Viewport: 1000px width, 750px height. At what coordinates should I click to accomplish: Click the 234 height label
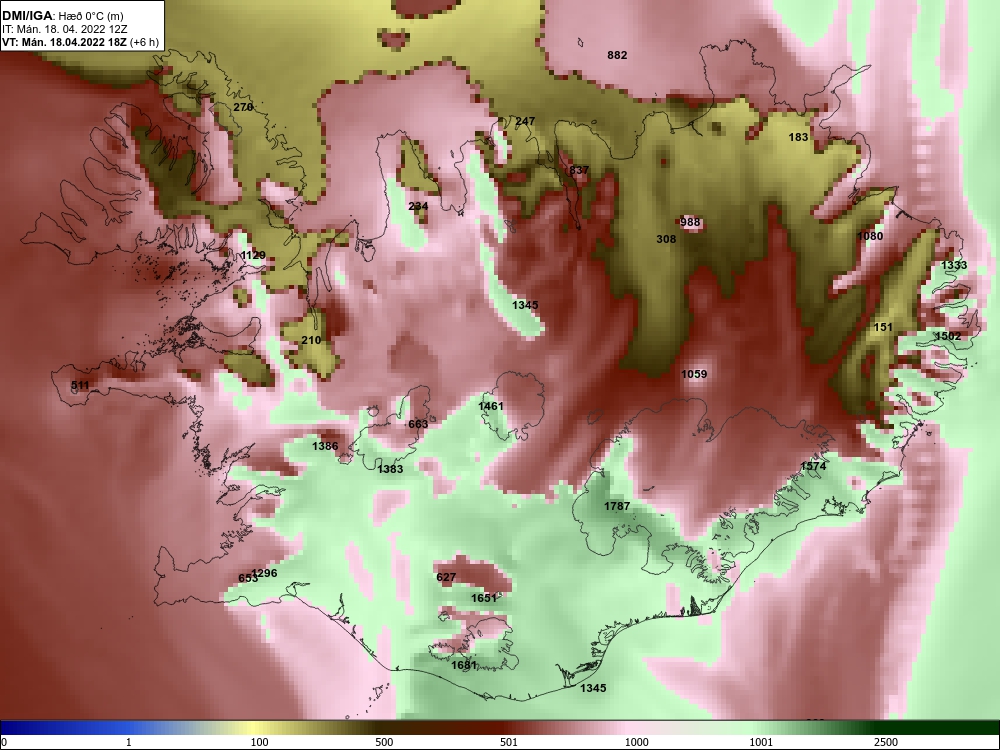(x=418, y=206)
